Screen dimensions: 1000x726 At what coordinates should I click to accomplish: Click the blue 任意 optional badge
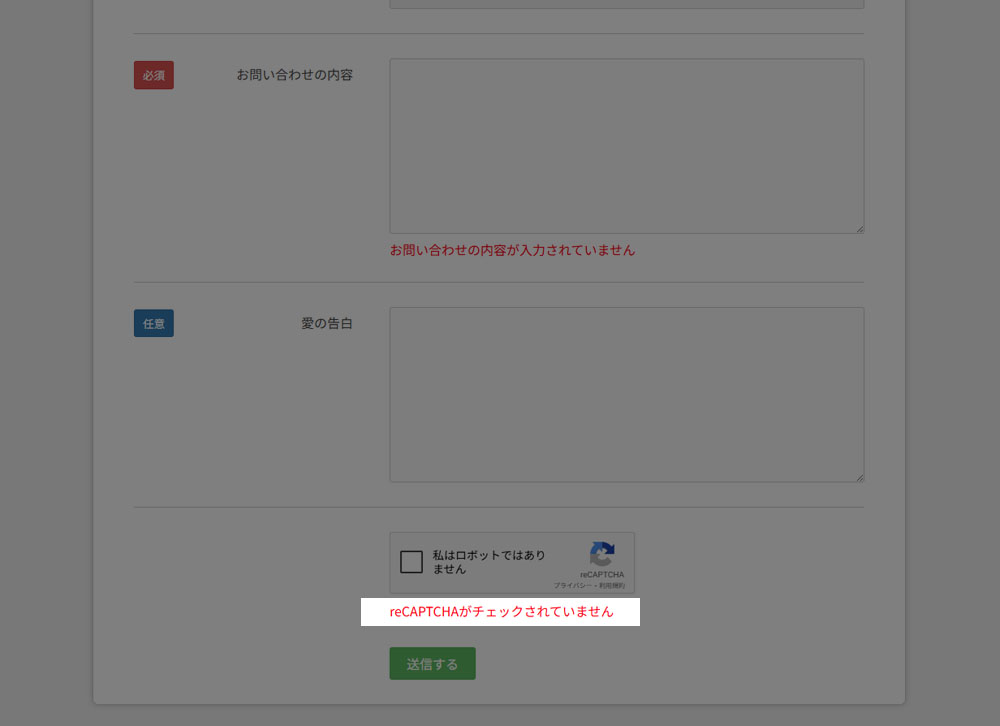pyautogui.click(x=154, y=323)
